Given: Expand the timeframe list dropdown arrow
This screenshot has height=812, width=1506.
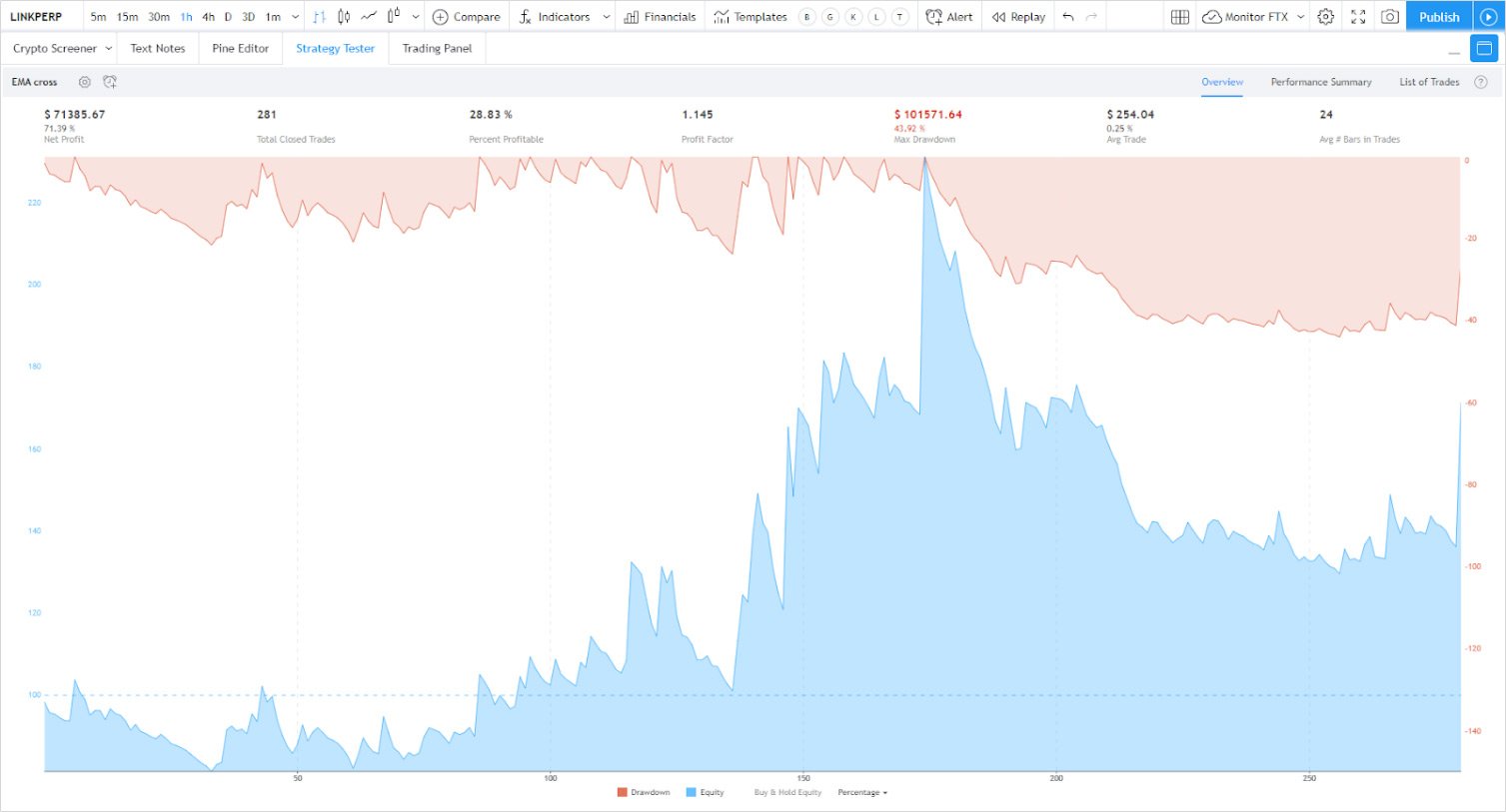Looking at the screenshot, I should [x=295, y=17].
